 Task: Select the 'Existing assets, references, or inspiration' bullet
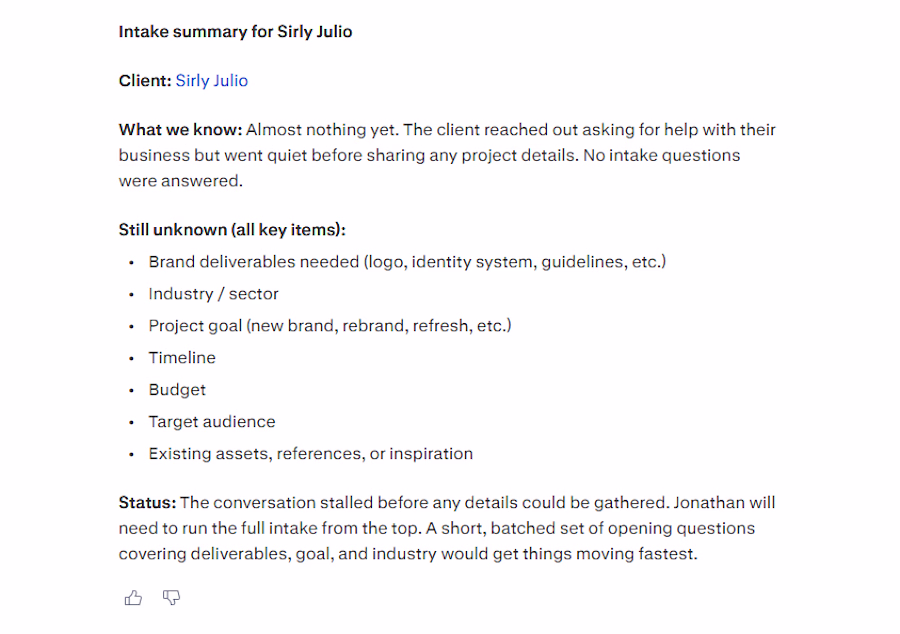pyautogui.click(x=311, y=453)
